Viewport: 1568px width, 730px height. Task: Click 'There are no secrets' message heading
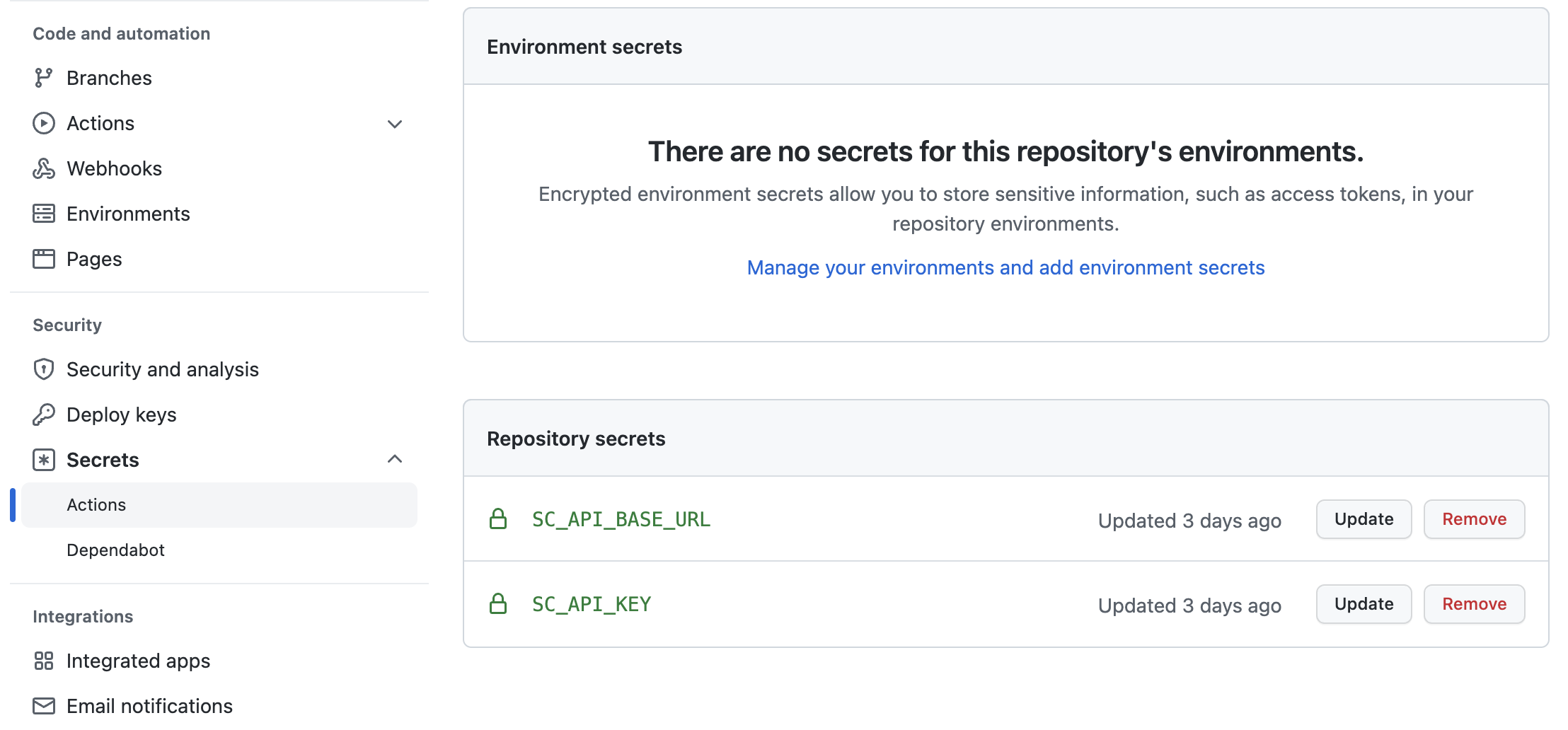coord(1005,151)
